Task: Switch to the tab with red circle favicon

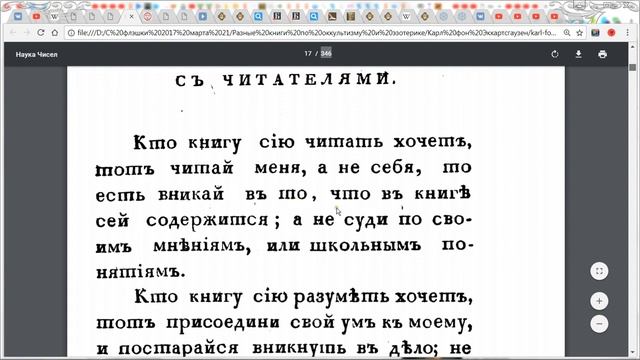Action: click(148, 16)
